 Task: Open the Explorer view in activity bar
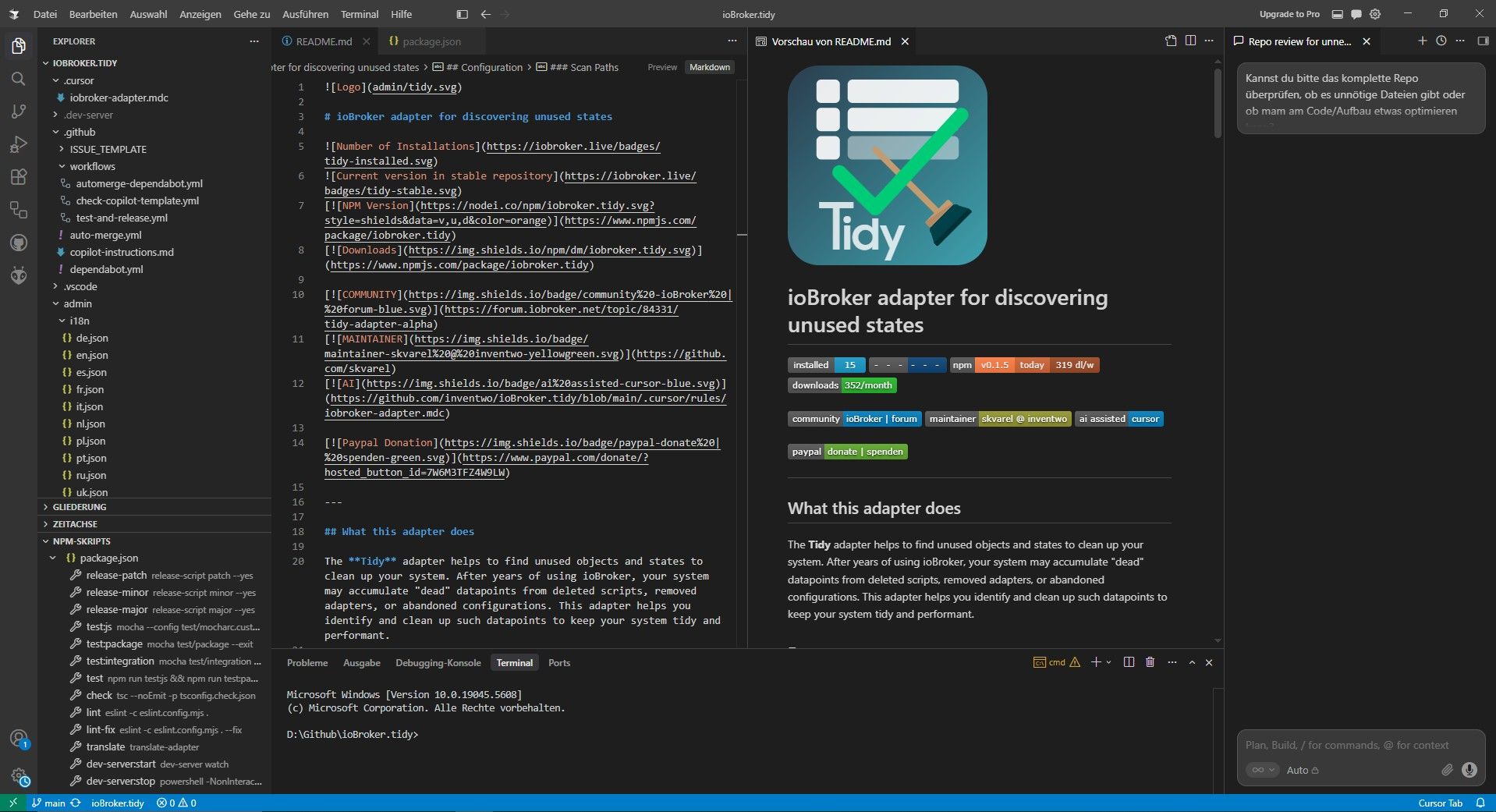point(19,46)
